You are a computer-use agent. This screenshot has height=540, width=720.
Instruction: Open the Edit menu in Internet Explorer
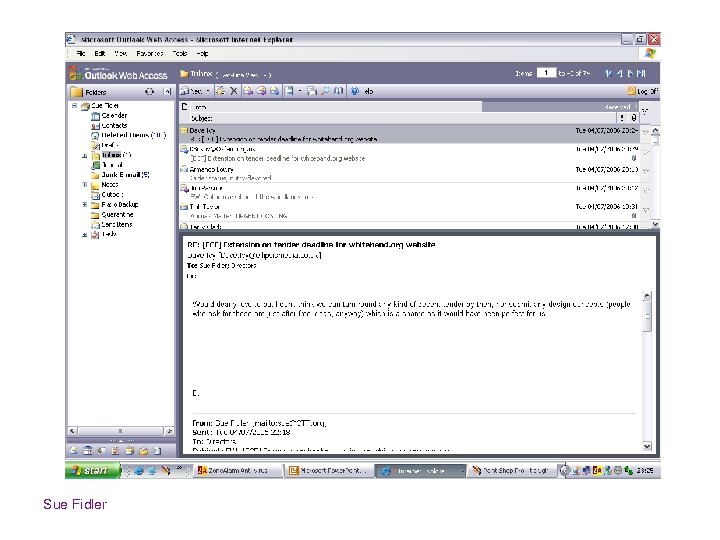[x=100, y=54]
